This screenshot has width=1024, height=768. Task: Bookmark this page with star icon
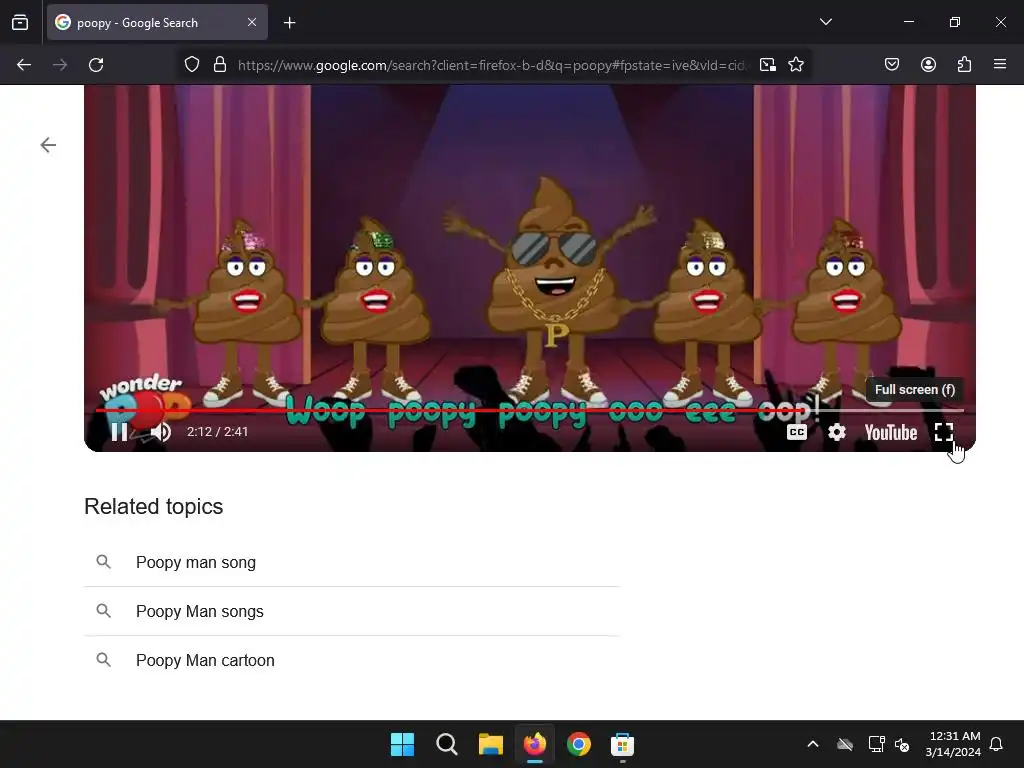pos(795,65)
